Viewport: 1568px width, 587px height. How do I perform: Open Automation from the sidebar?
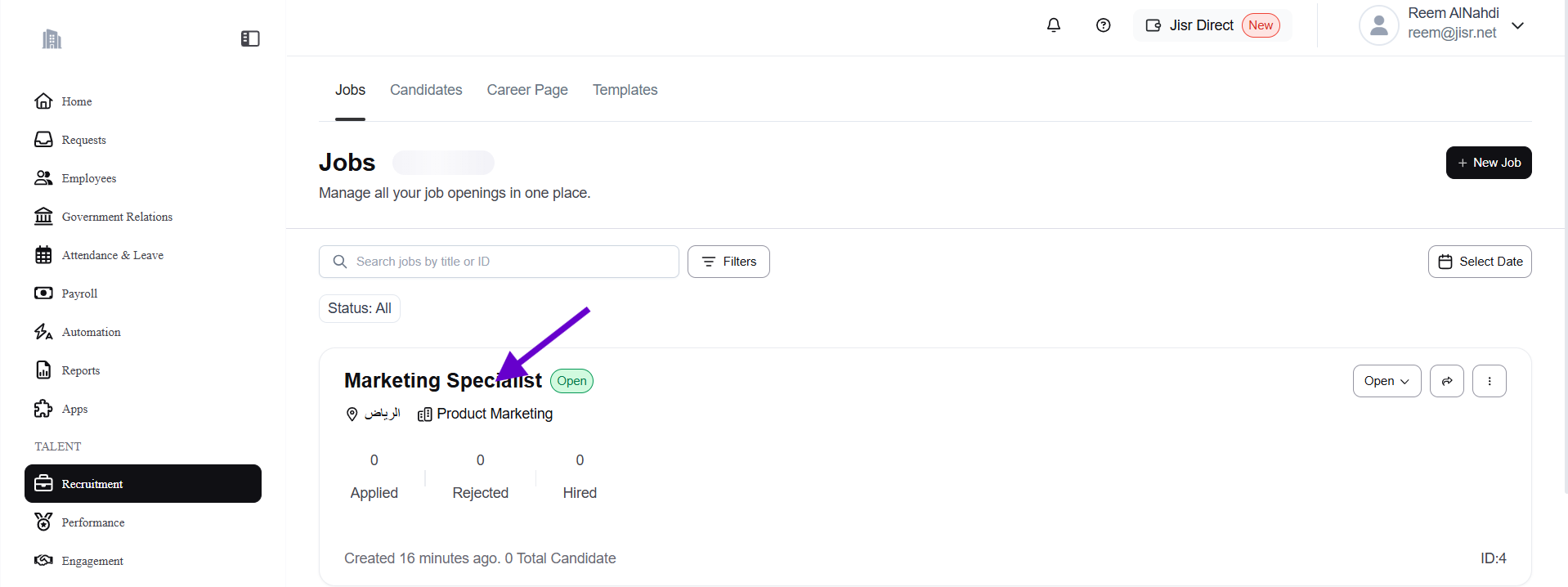[x=91, y=332]
